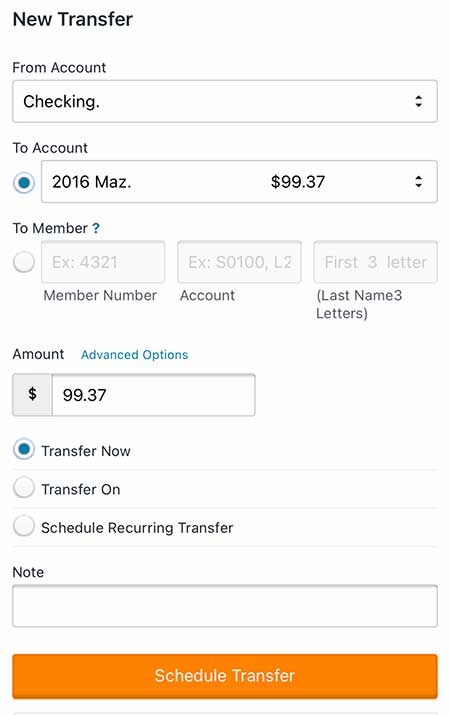Click the Schedule Transfer button
This screenshot has width=450, height=715.
point(225,676)
